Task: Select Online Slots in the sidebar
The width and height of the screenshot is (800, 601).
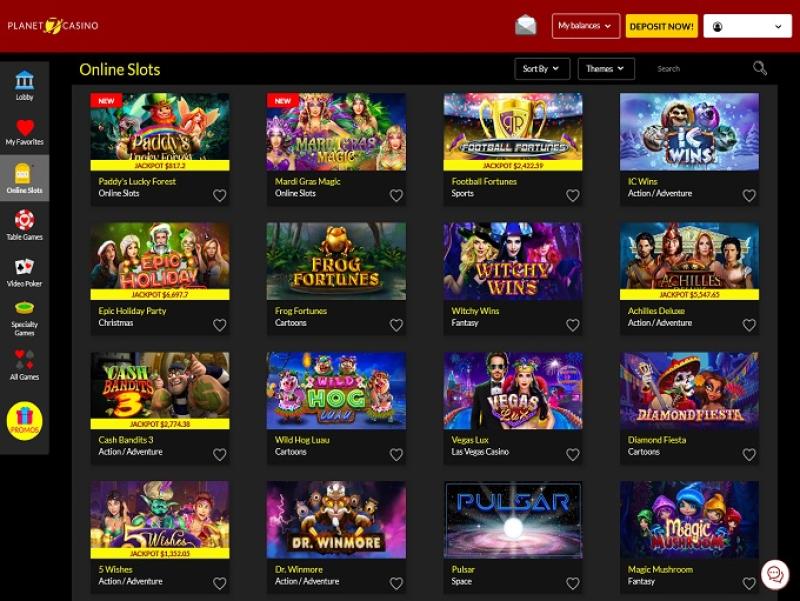Action: (x=24, y=178)
